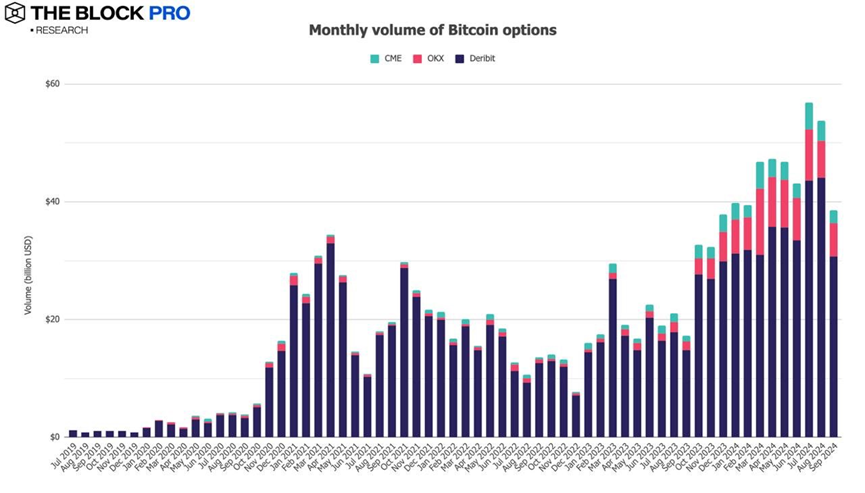The image size is (865, 493).
Task: Click the Volume (billion USD) axis title
Action: tap(29, 274)
